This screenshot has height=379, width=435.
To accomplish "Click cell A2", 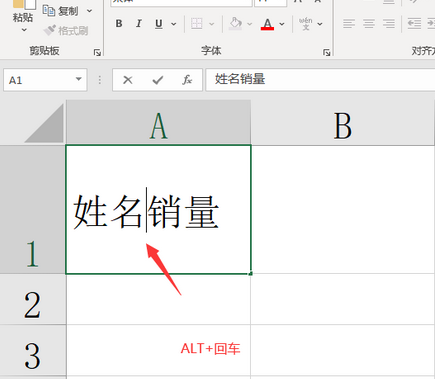I will click(x=158, y=299).
